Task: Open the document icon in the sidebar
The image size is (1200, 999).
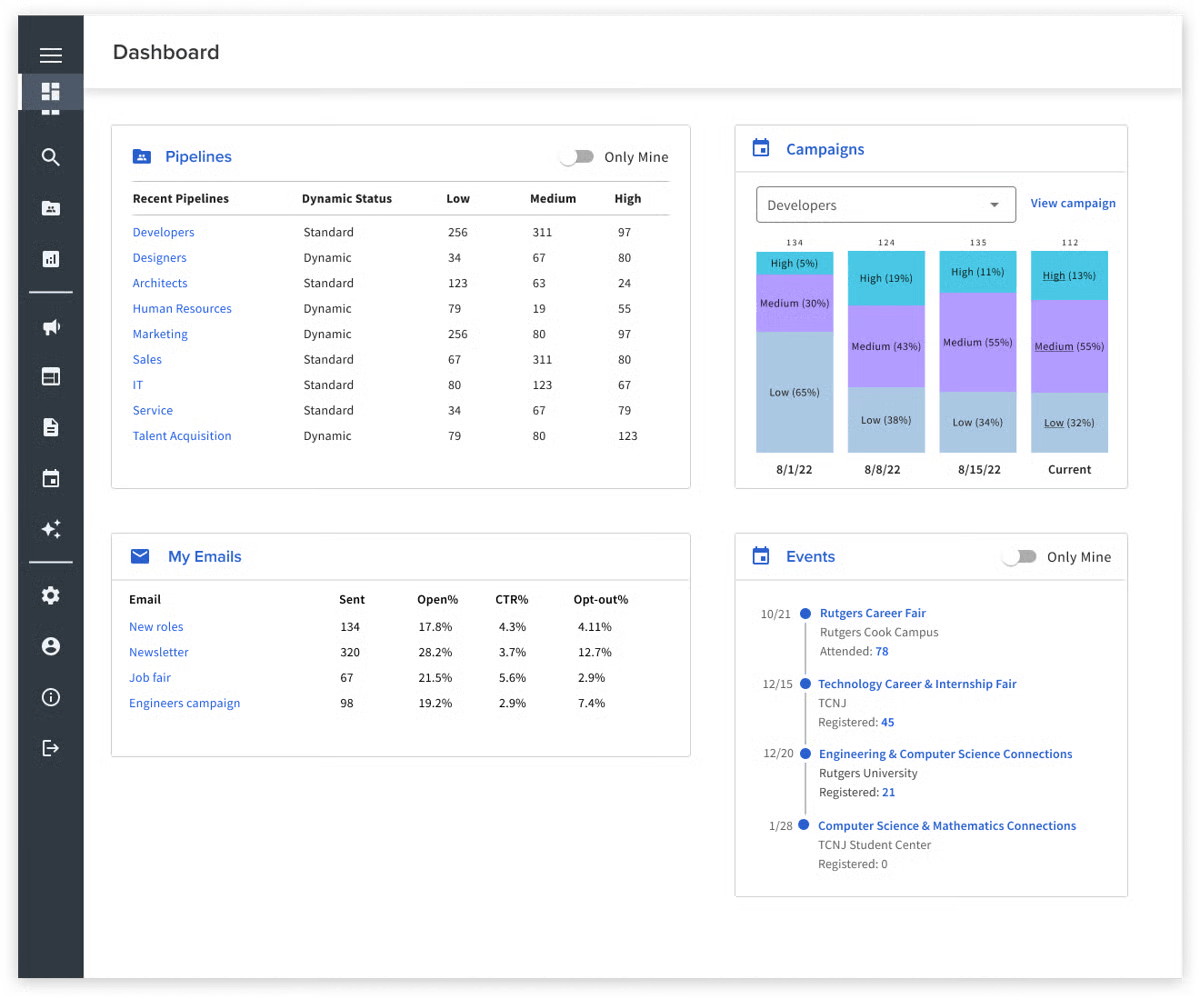Action: (50, 427)
